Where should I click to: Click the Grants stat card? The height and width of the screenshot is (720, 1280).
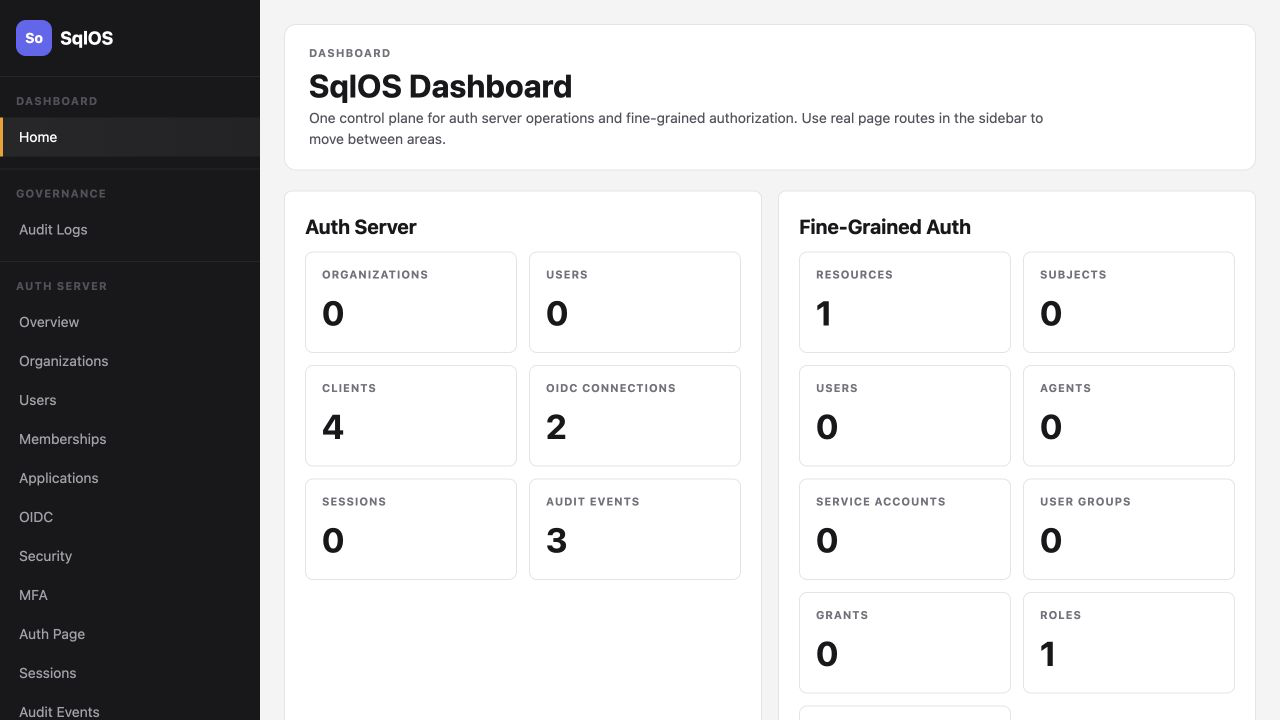point(905,643)
